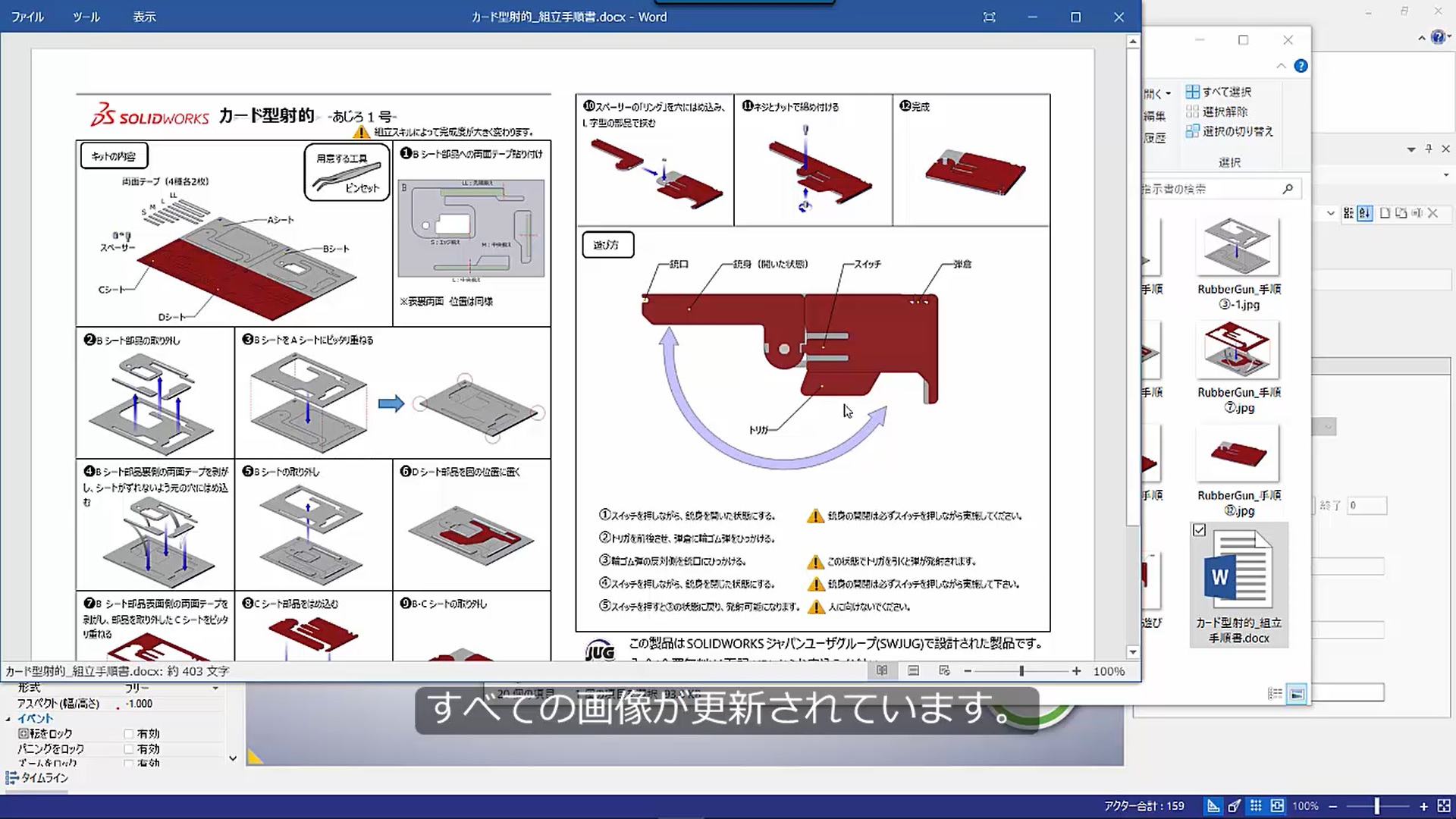Open the タイムライン tab
Screen dimensions: 1456x819
(37, 777)
